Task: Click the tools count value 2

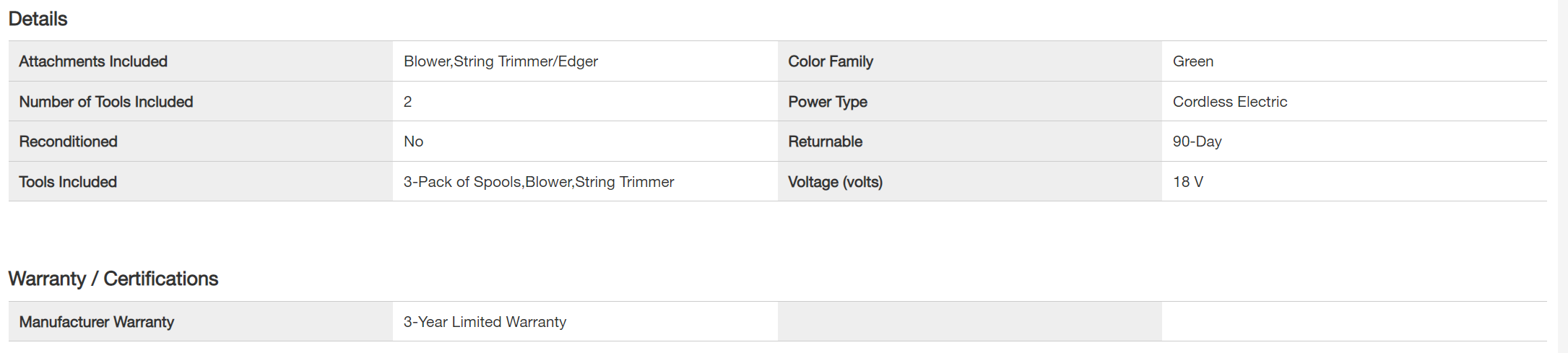Action: coord(408,102)
